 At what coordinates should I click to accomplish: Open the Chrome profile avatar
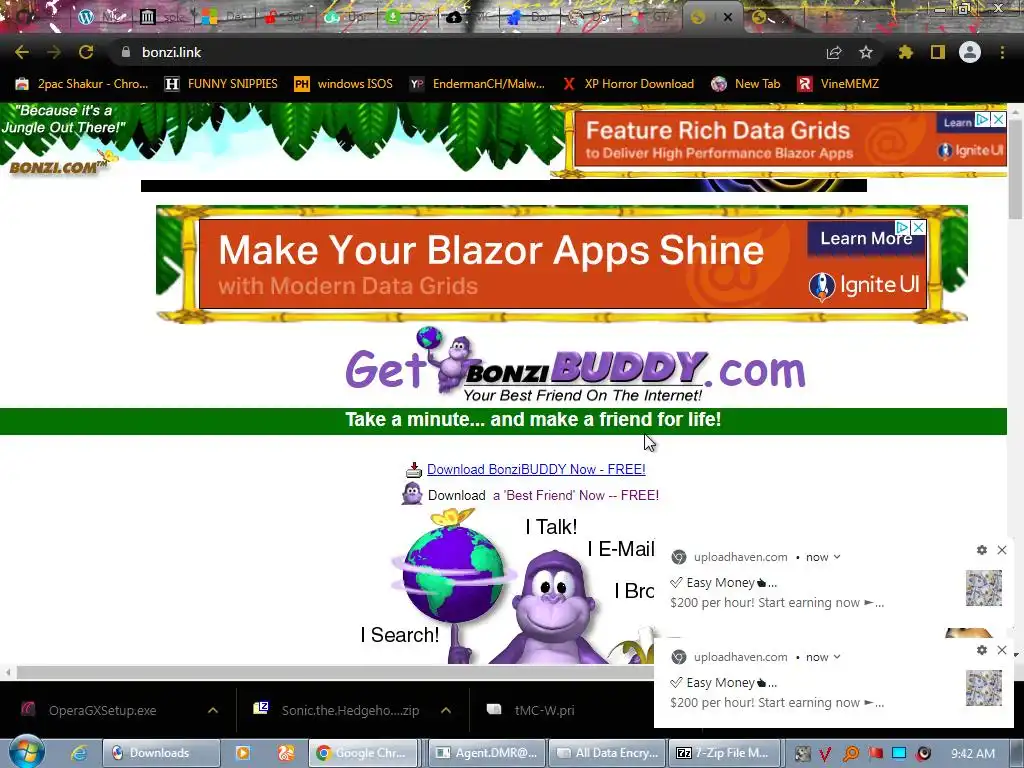[970, 52]
